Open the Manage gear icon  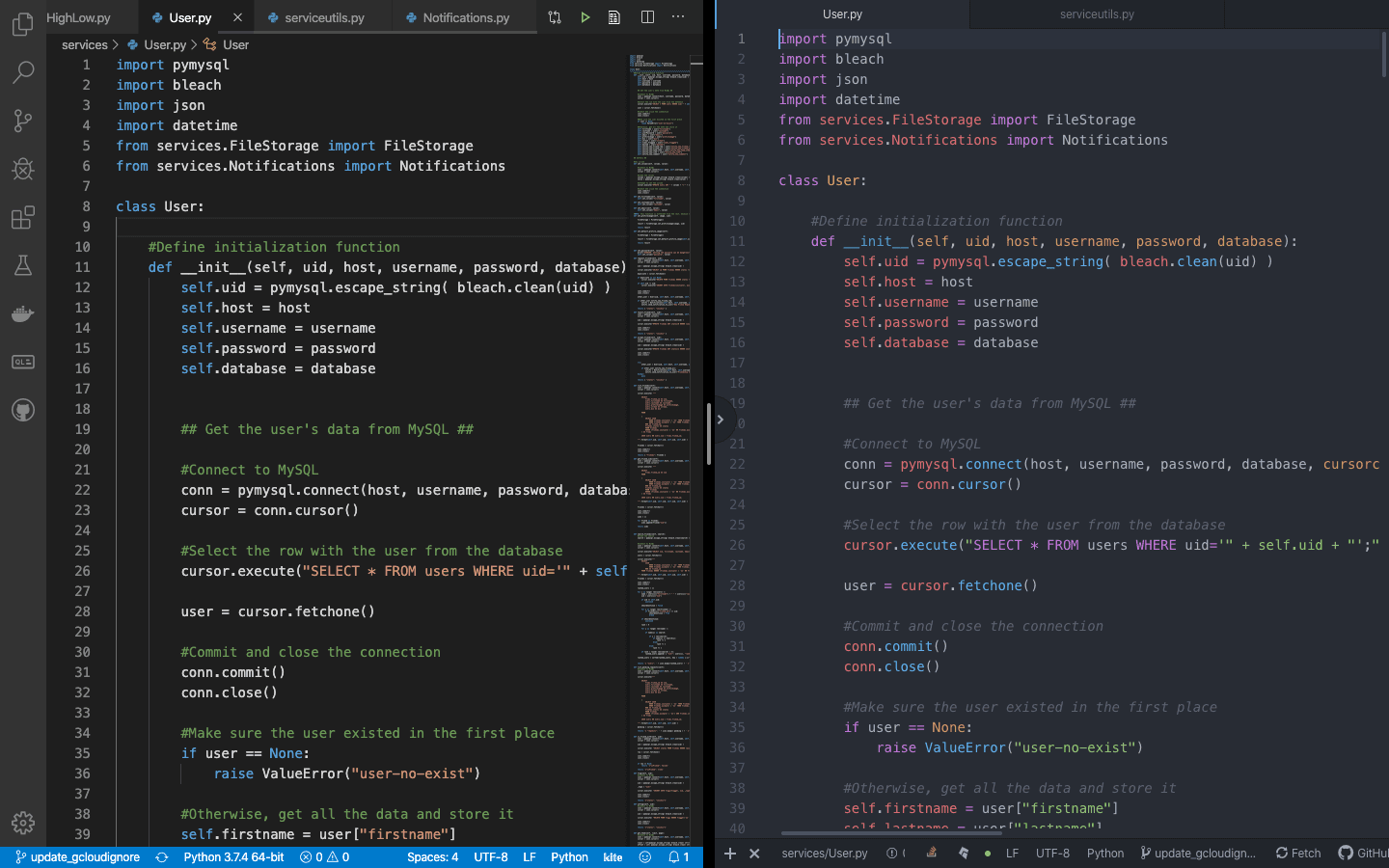(23, 823)
